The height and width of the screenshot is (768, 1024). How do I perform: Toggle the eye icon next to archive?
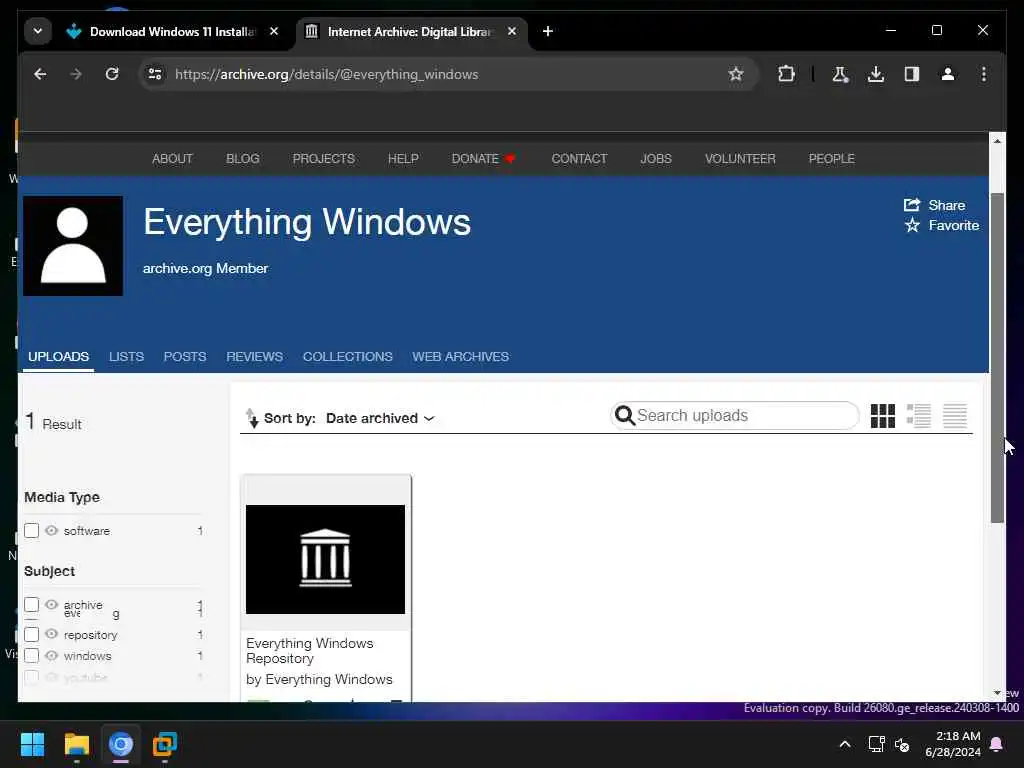52,605
